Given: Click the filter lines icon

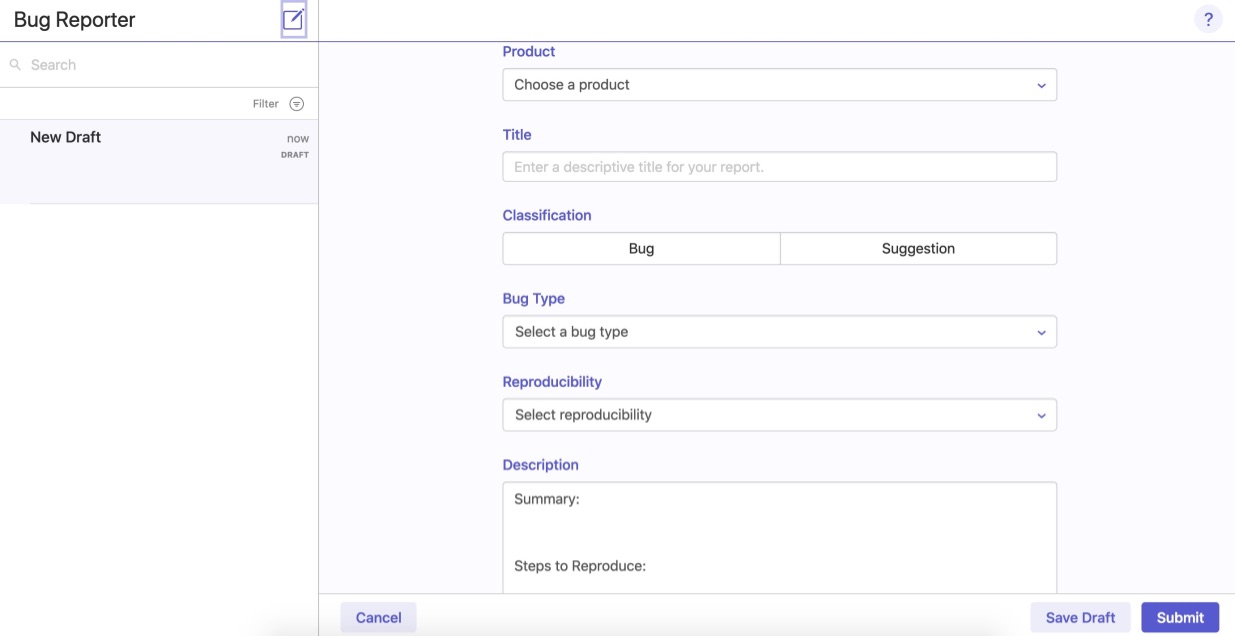Looking at the screenshot, I should coord(296,104).
